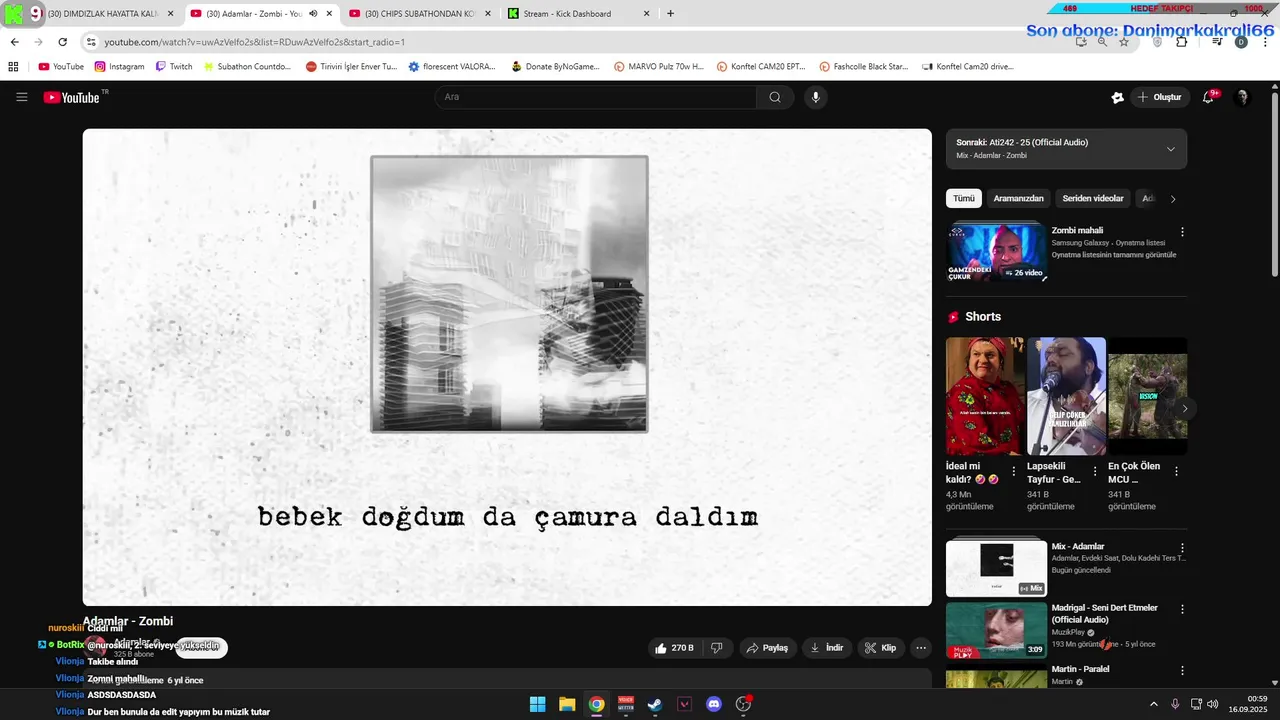Select the Tümü filter chip
This screenshot has height=720, width=1280.
964,198
